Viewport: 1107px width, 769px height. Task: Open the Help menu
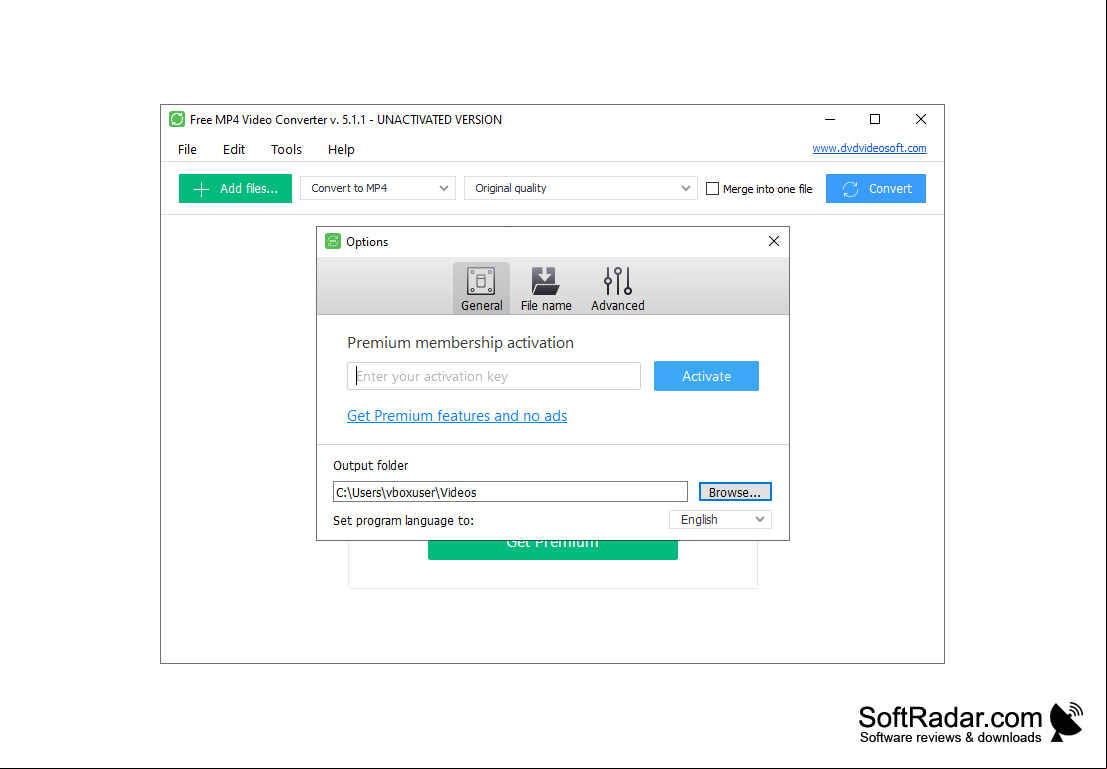pyautogui.click(x=341, y=150)
